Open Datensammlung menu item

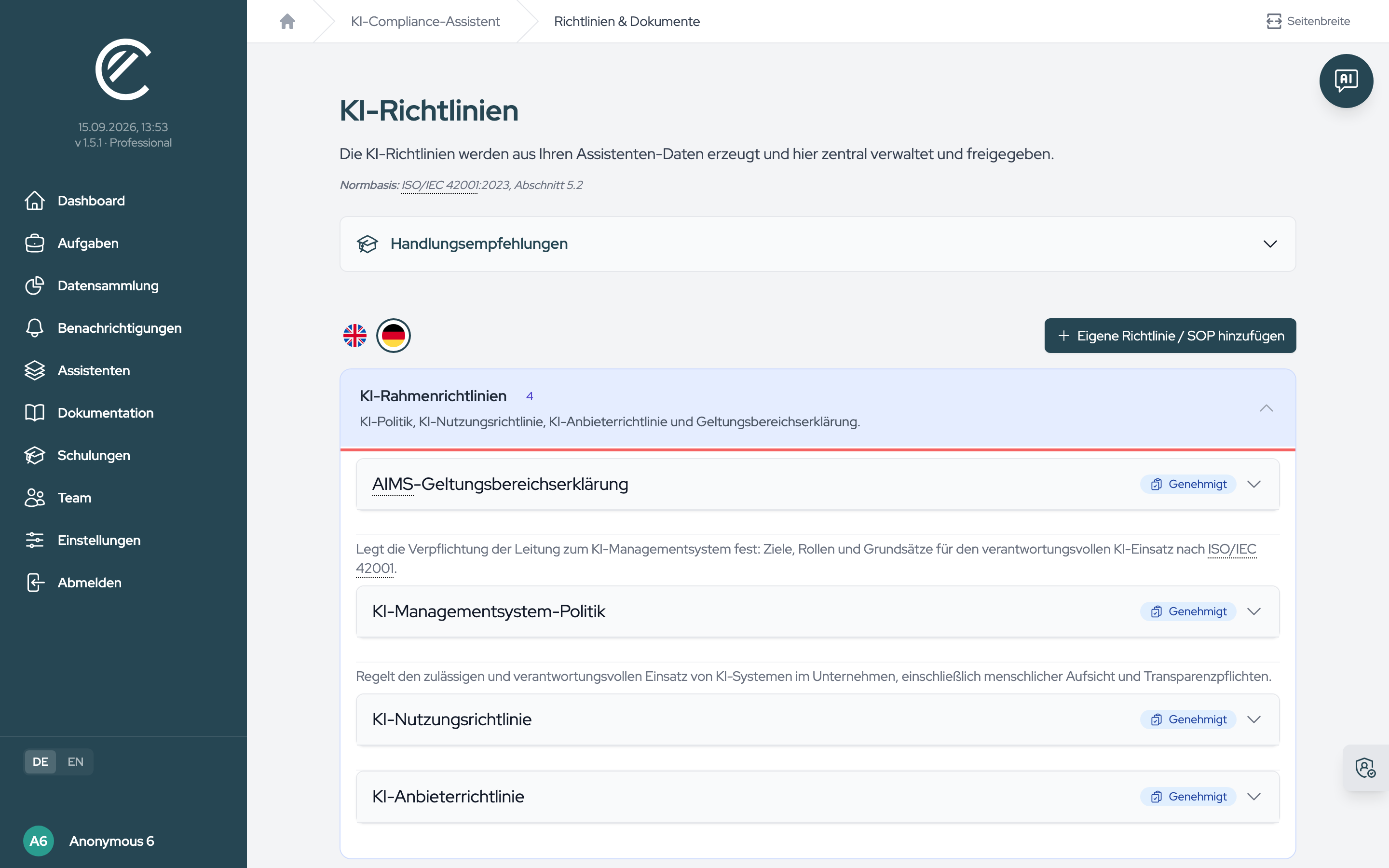[123, 285]
